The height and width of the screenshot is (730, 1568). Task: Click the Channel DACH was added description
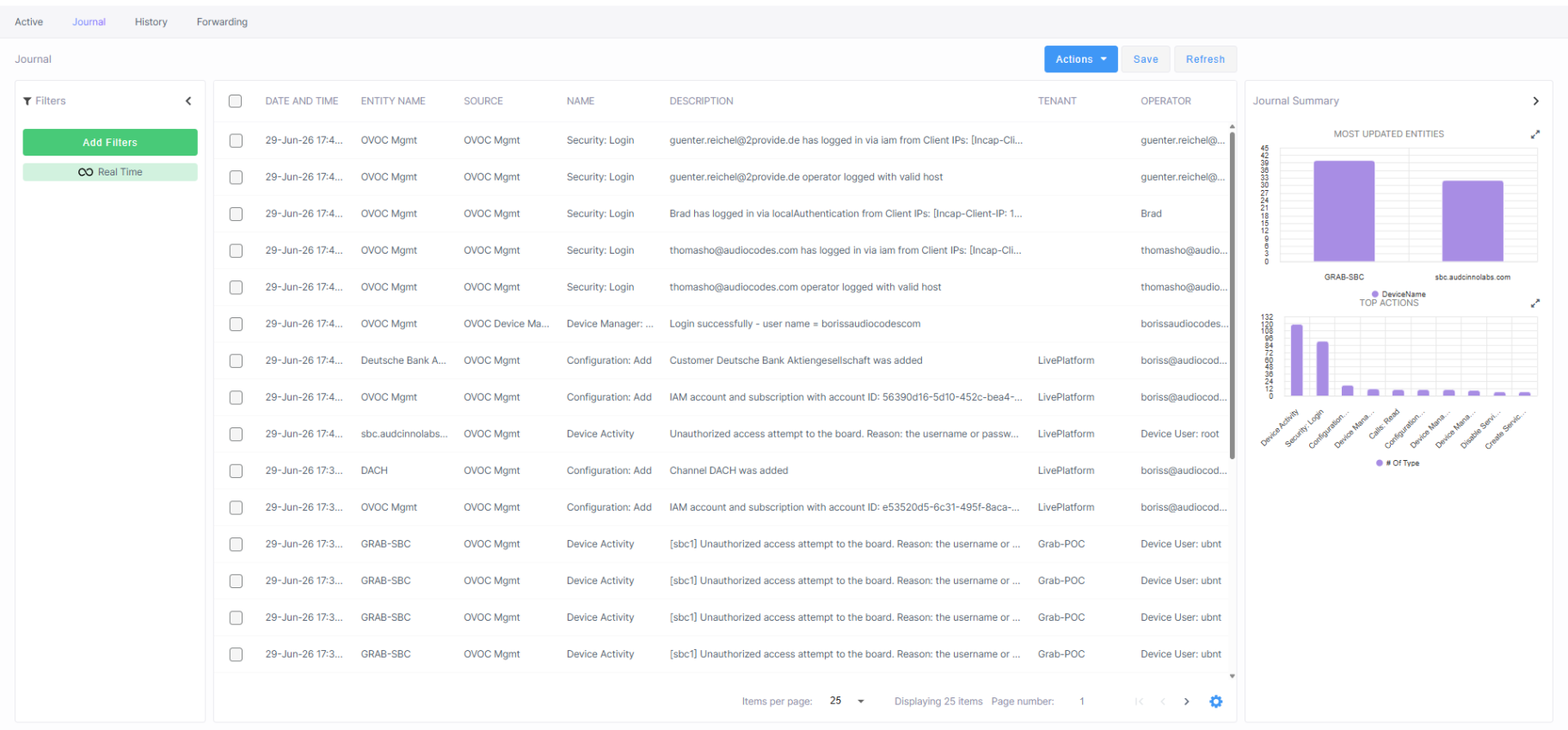pyautogui.click(x=729, y=471)
